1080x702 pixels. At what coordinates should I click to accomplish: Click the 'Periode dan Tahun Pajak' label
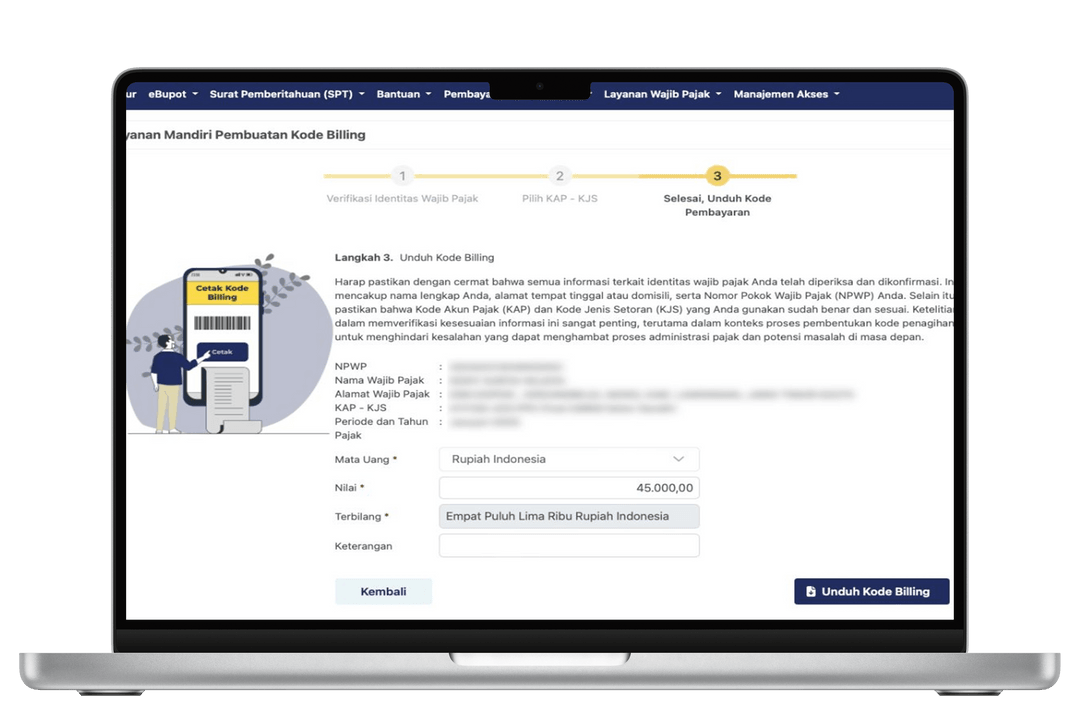382,429
